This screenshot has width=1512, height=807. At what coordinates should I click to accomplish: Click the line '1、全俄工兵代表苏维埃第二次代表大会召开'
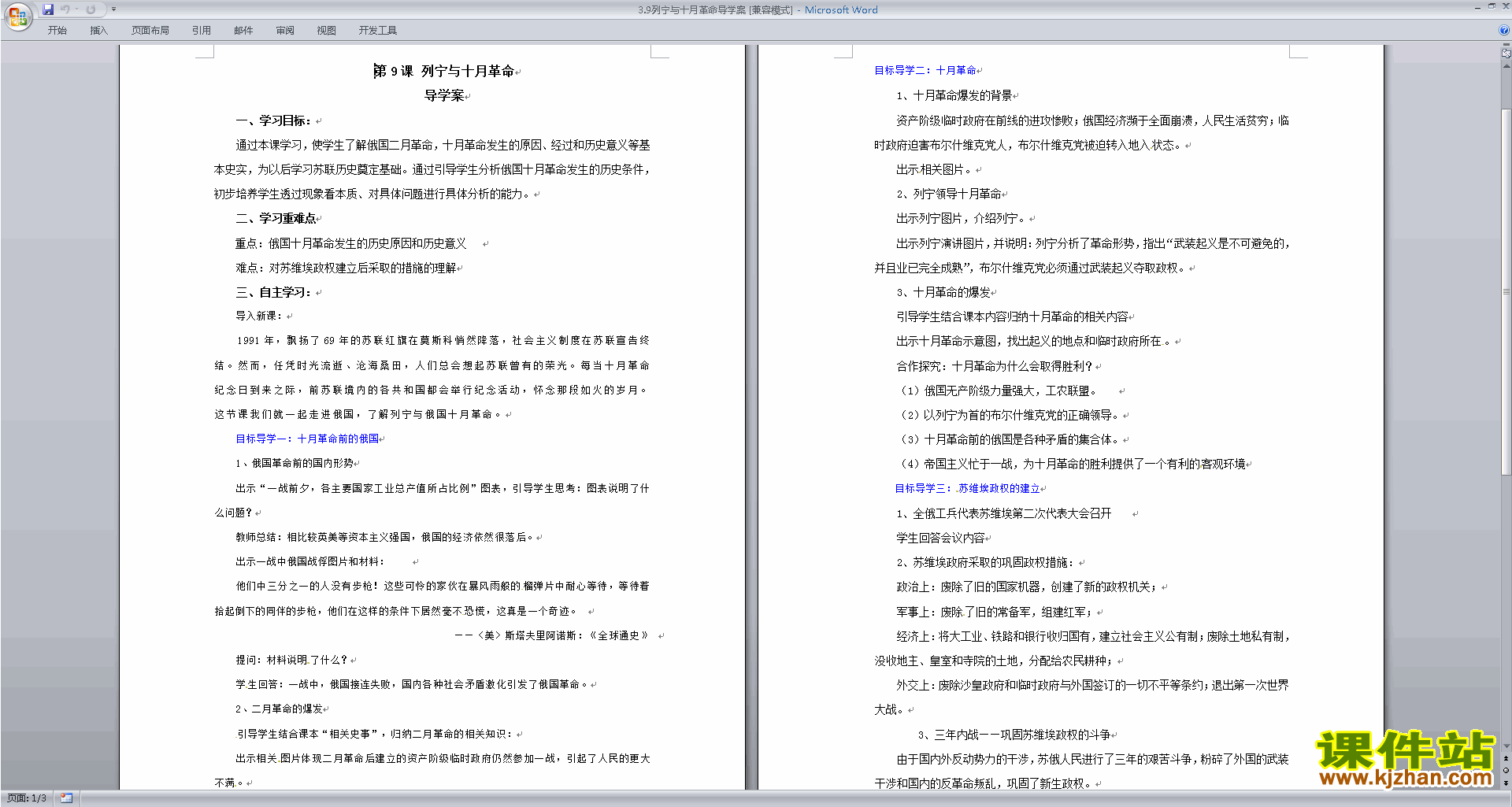click(1004, 513)
